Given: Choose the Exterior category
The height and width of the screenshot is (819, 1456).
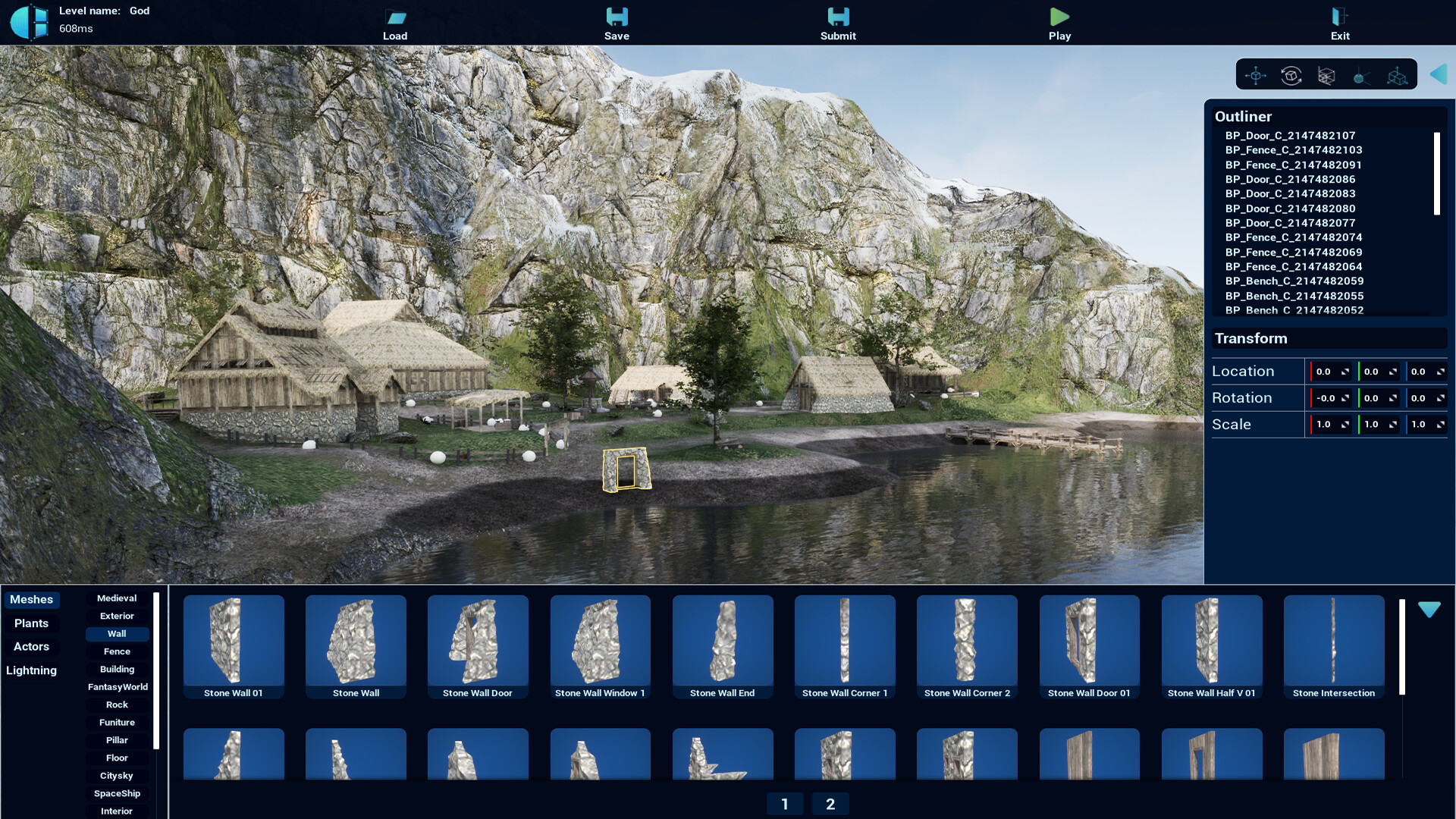Looking at the screenshot, I should pyautogui.click(x=117, y=616).
